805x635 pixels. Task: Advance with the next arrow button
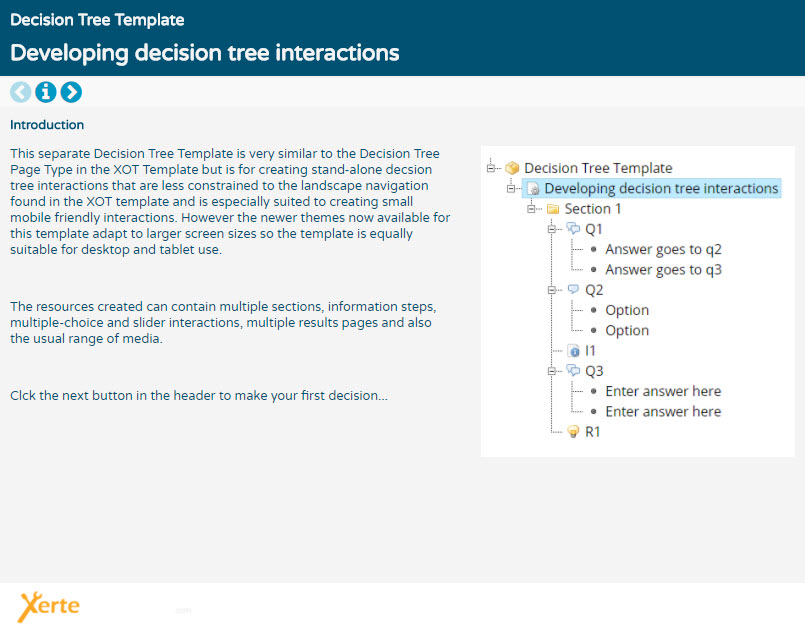(x=71, y=92)
